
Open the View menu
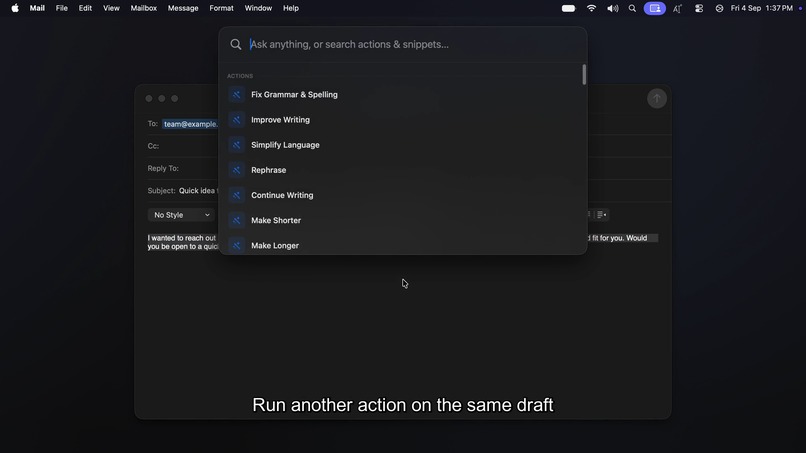tap(111, 8)
